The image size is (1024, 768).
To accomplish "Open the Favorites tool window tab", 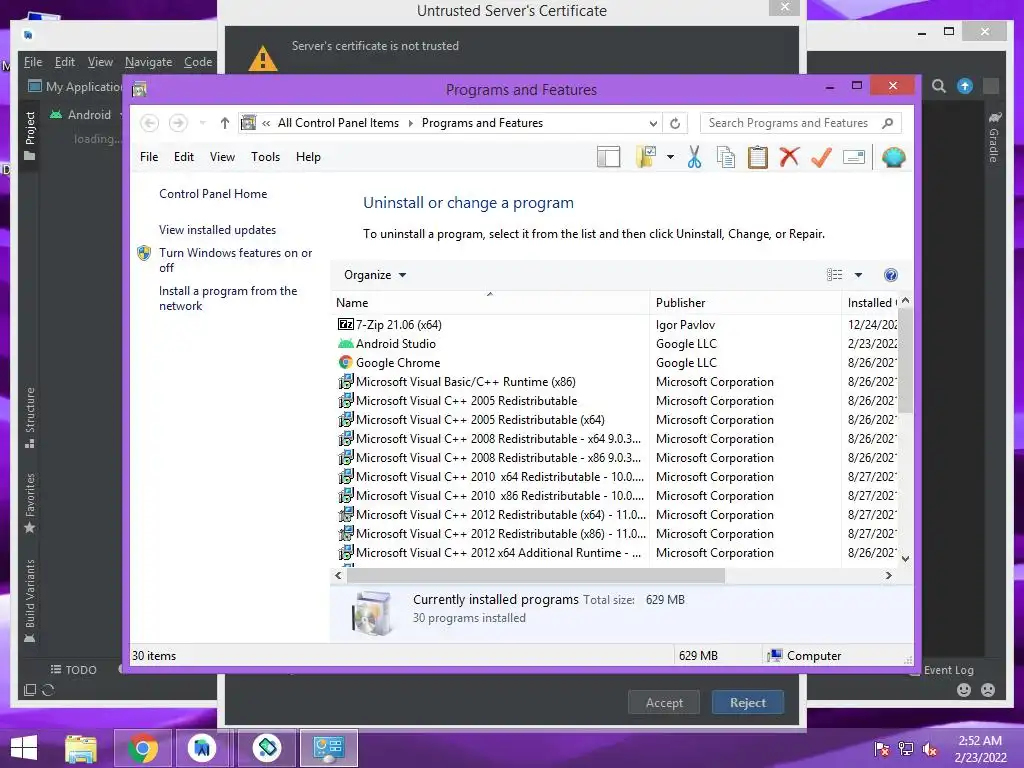I will [x=29, y=503].
